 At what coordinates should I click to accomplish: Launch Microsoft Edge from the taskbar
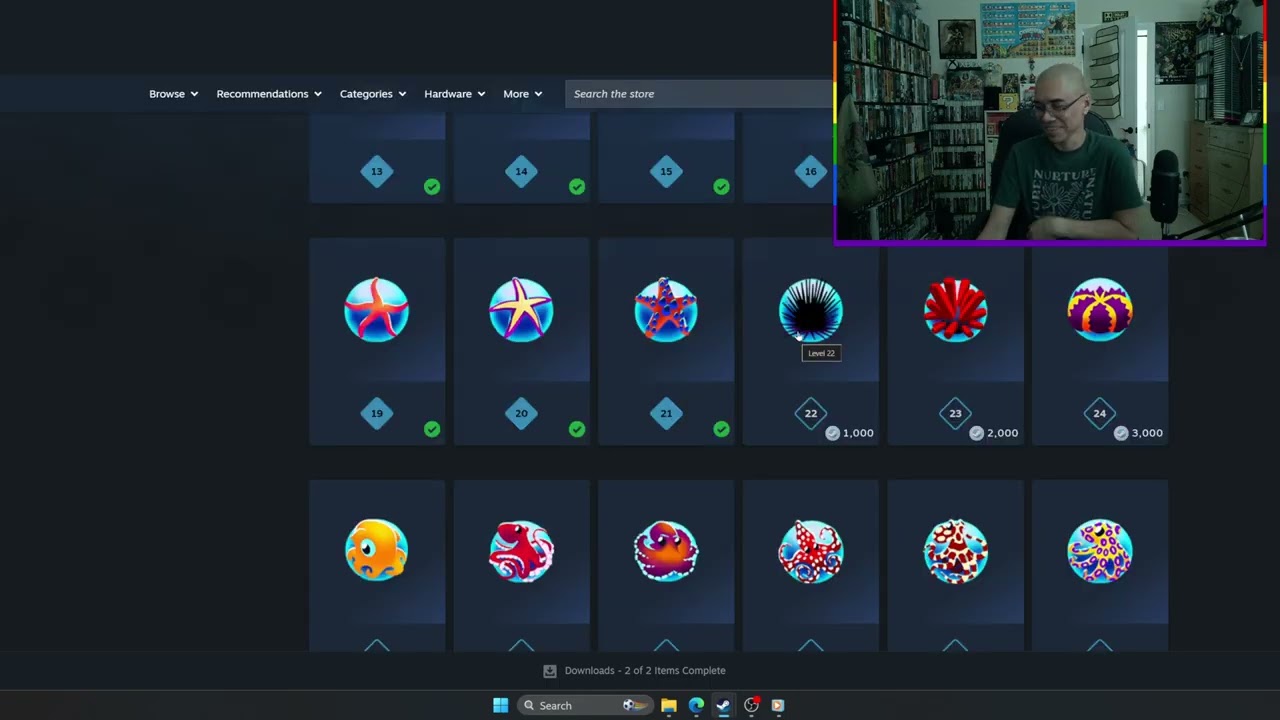(696, 705)
